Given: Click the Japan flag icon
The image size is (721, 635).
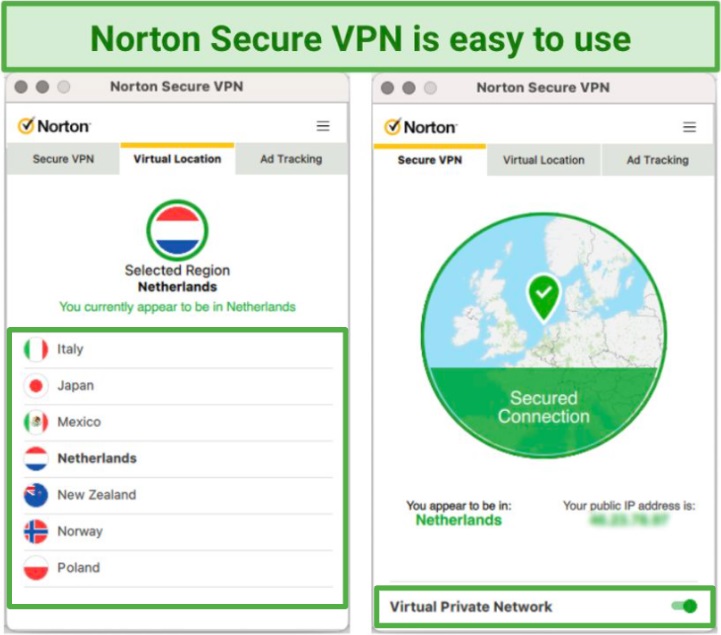Looking at the screenshot, I should 35,386.
